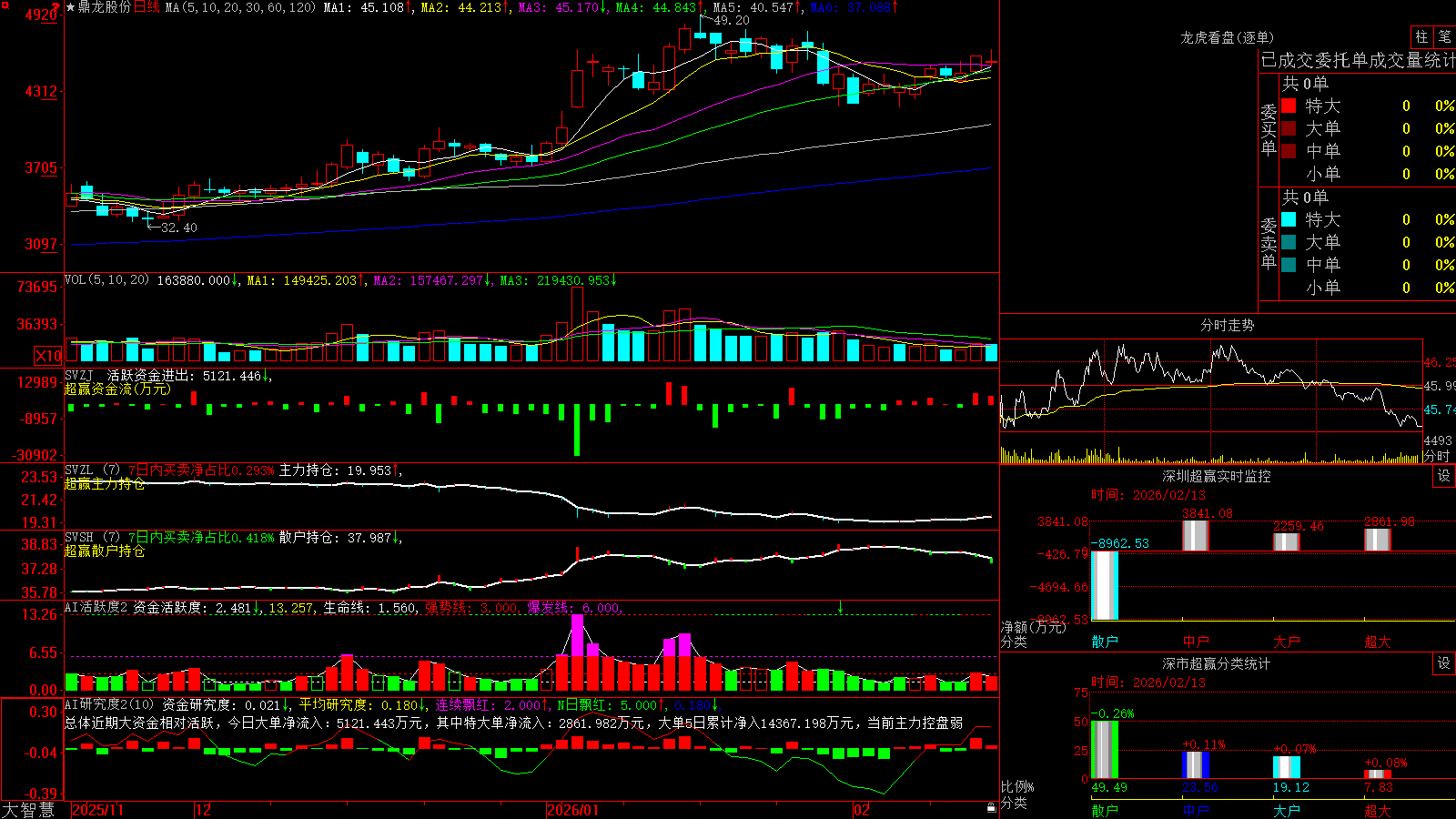The image size is (1456, 819).
Task: Click the VOL(5,10,20) indicator label
Action: coord(107,279)
